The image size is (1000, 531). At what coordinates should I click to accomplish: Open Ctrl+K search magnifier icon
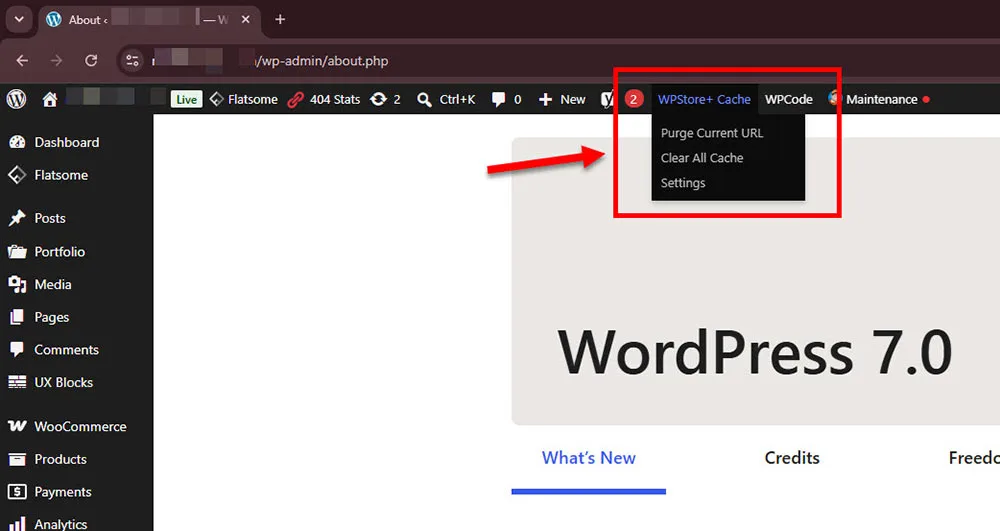424,99
